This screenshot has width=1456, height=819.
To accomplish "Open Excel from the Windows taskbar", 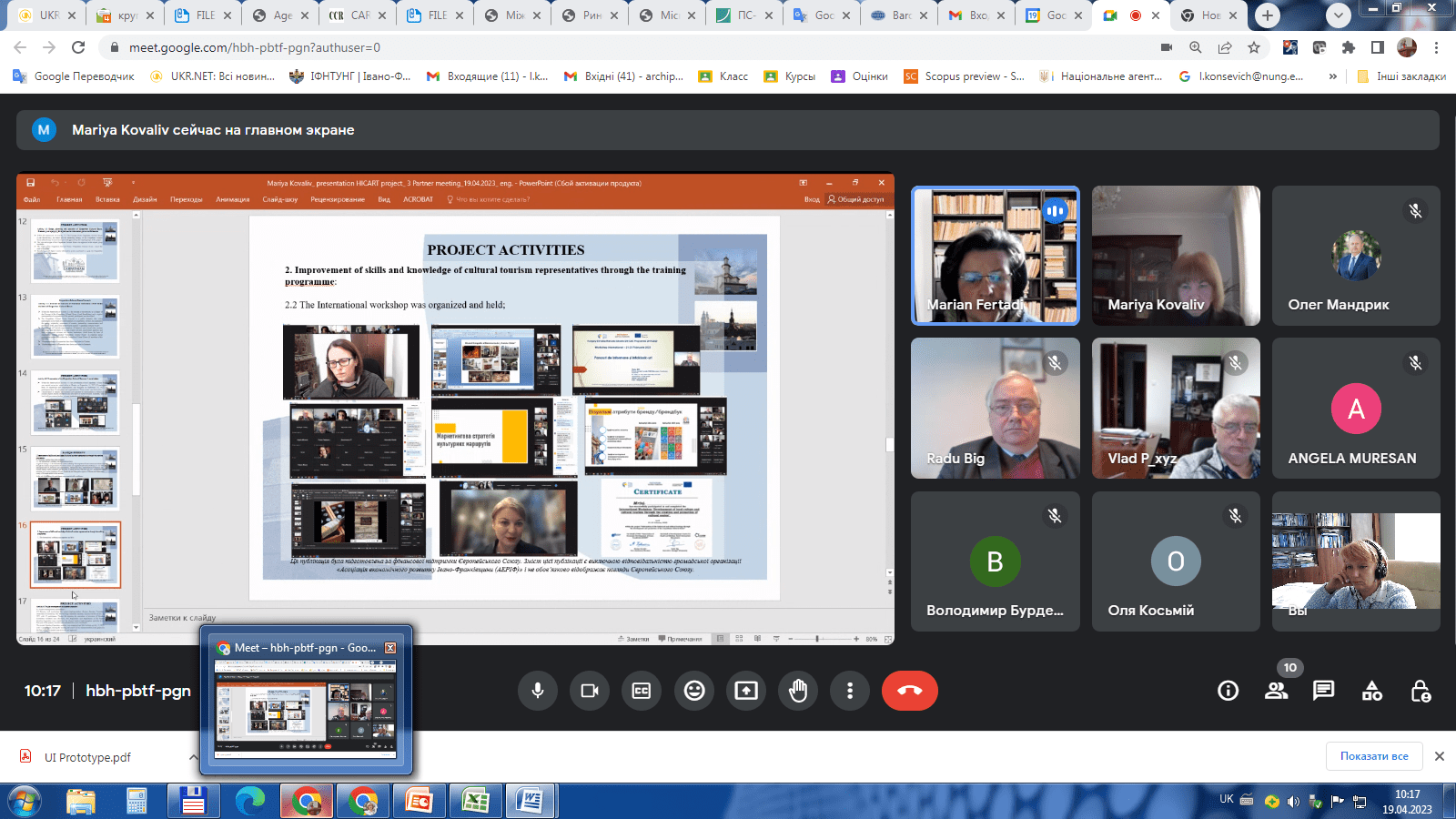I will click(x=475, y=801).
